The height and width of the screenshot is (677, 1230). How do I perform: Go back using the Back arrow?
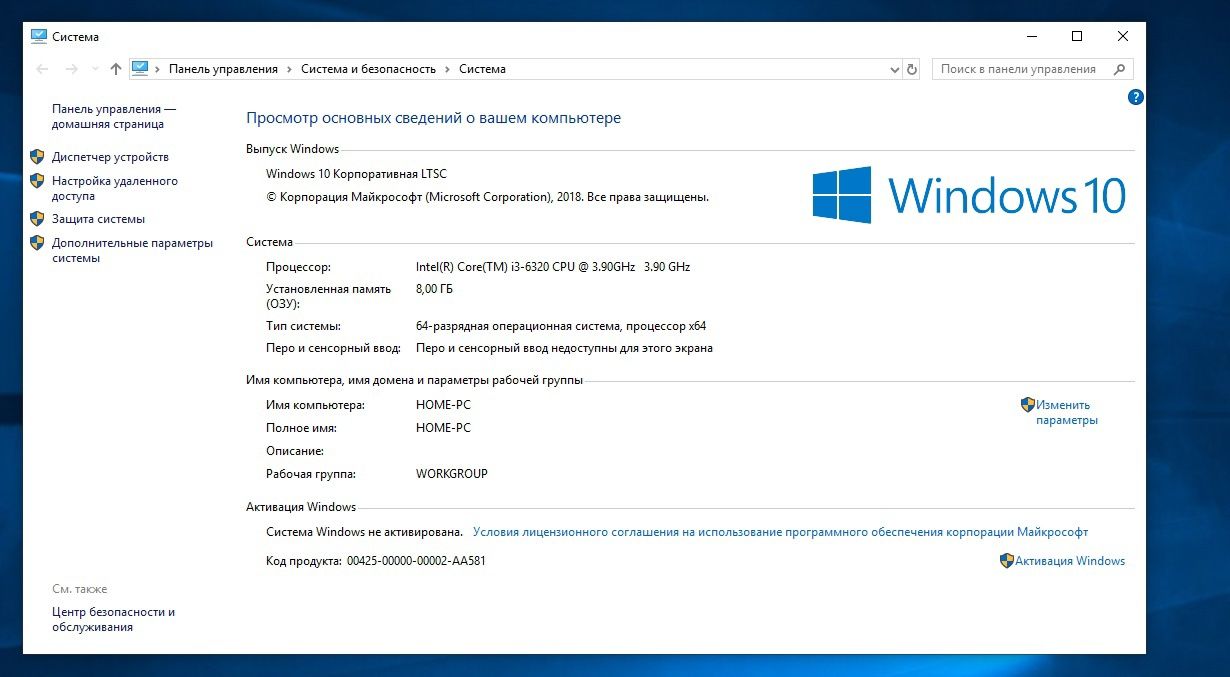click(x=42, y=69)
